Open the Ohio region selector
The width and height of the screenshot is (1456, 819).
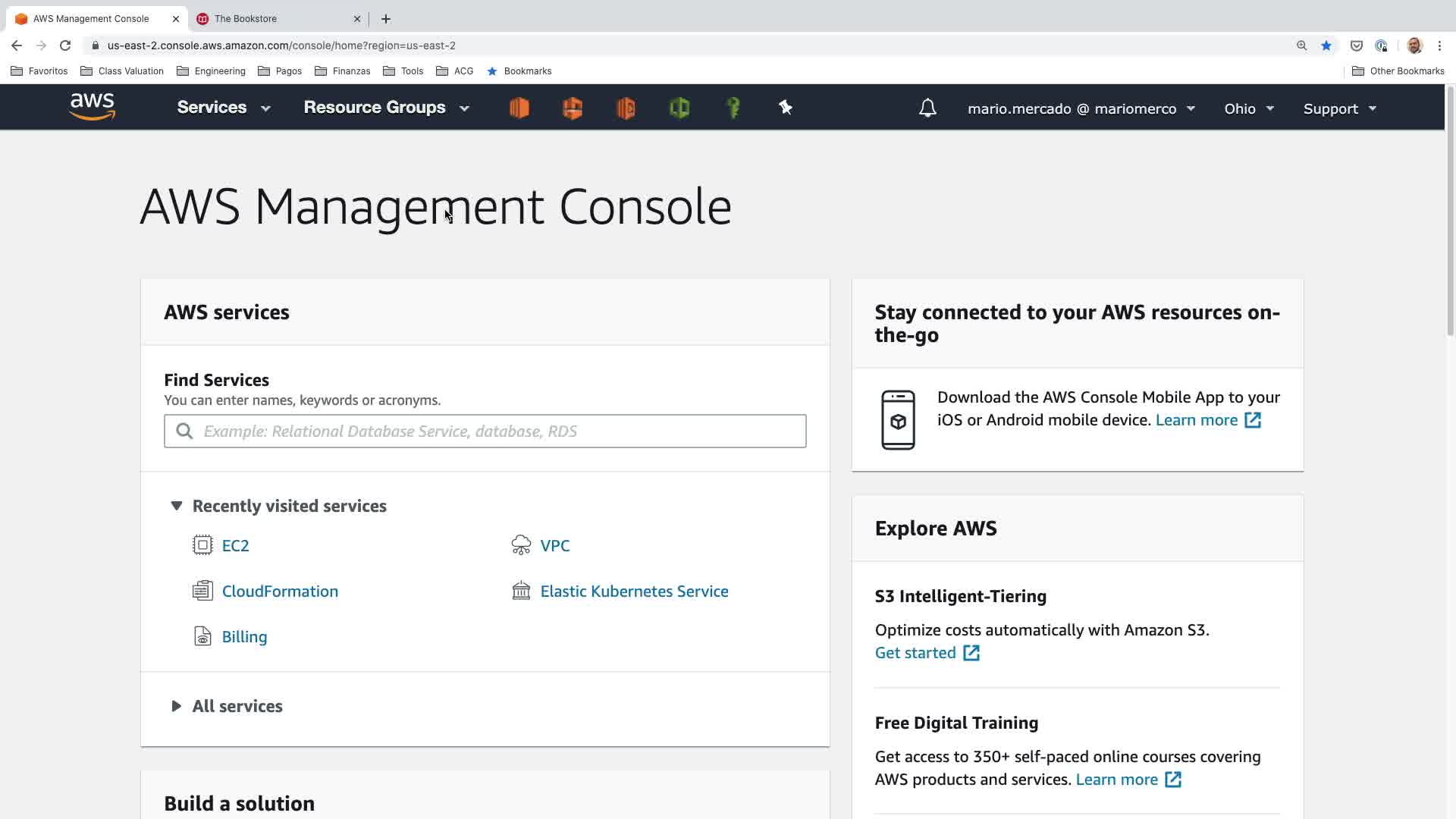pyautogui.click(x=1248, y=108)
